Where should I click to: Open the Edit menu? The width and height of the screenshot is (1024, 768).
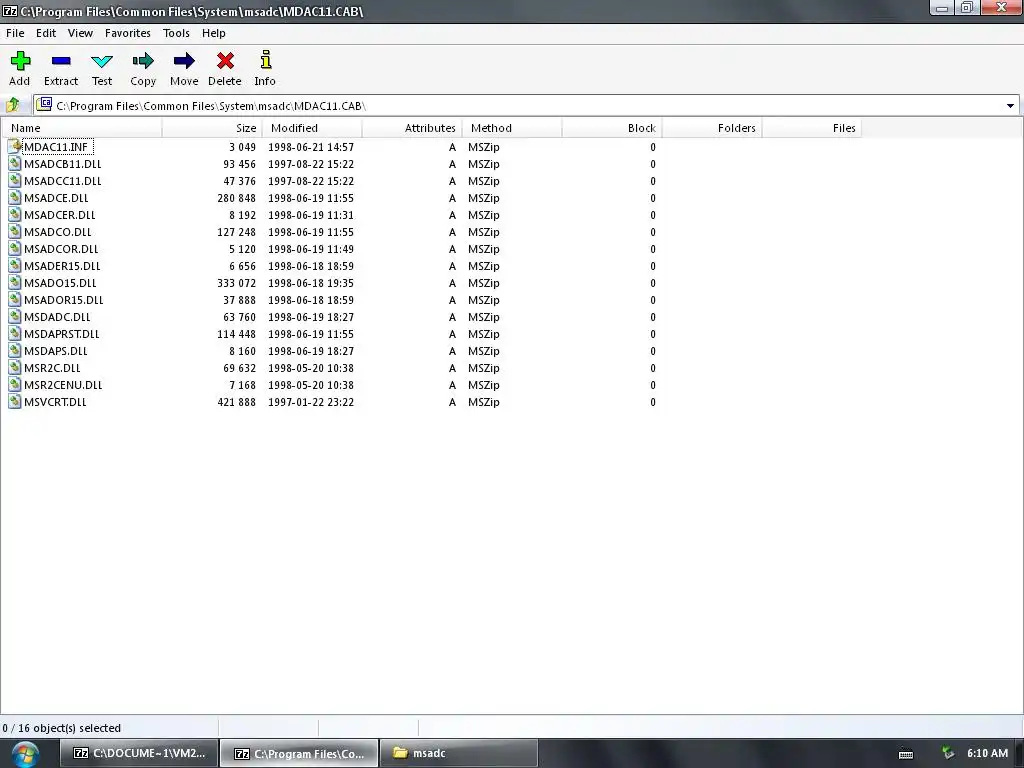click(x=46, y=33)
